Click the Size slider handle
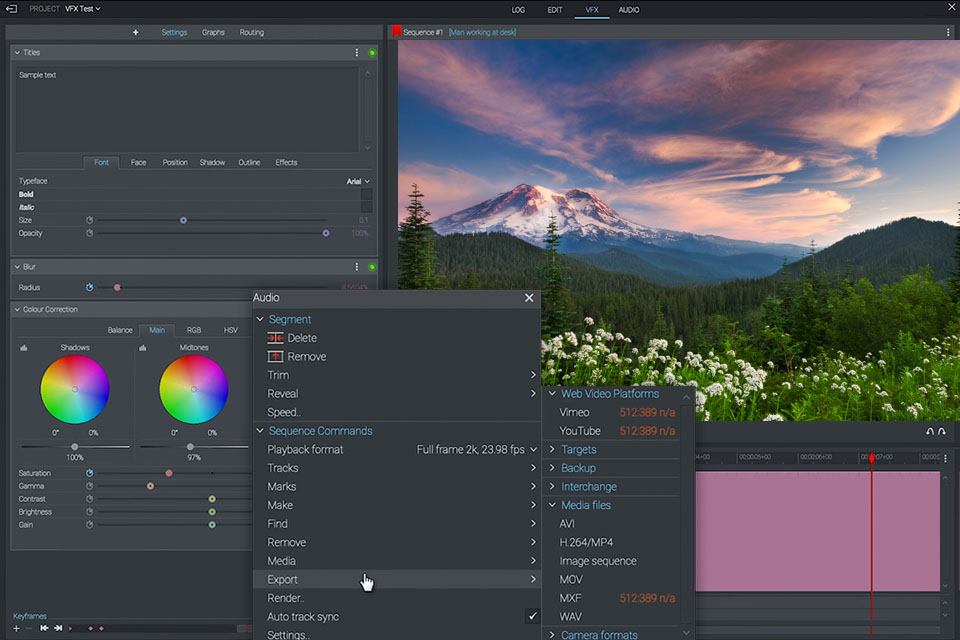This screenshot has width=960, height=640. pyautogui.click(x=183, y=220)
